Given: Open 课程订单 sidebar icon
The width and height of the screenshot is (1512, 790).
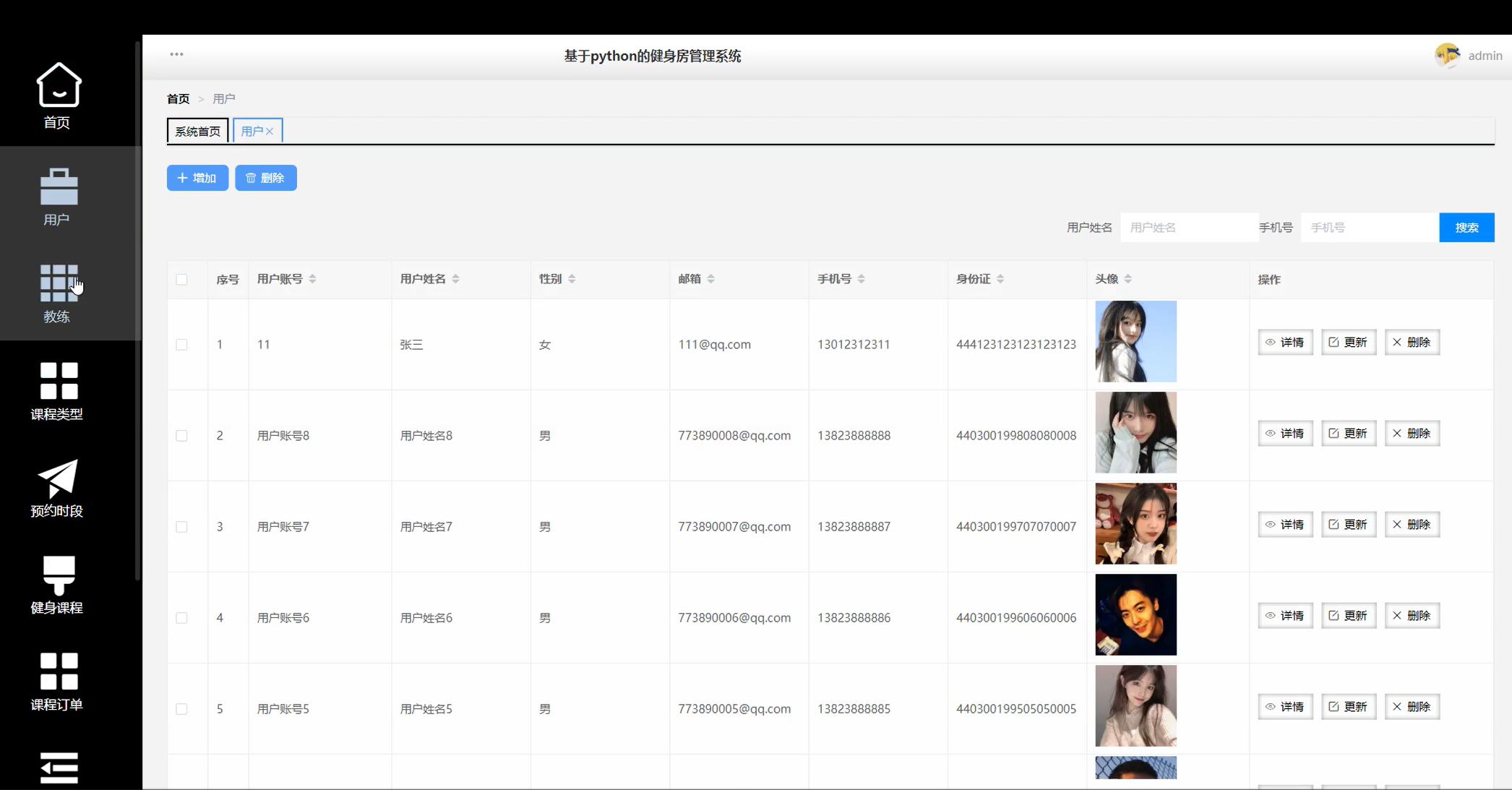Looking at the screenshot, I should tap(58, 671).
